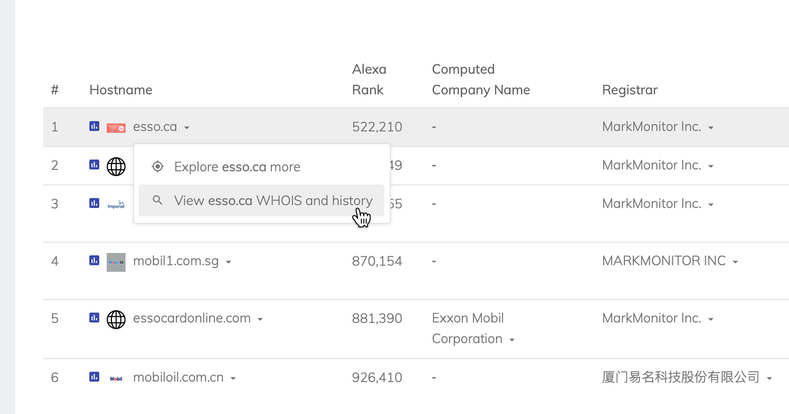Click the gray mobil1.com.sg site thumbnail
This screenshot has height=414, width=789.
point(116,262)
